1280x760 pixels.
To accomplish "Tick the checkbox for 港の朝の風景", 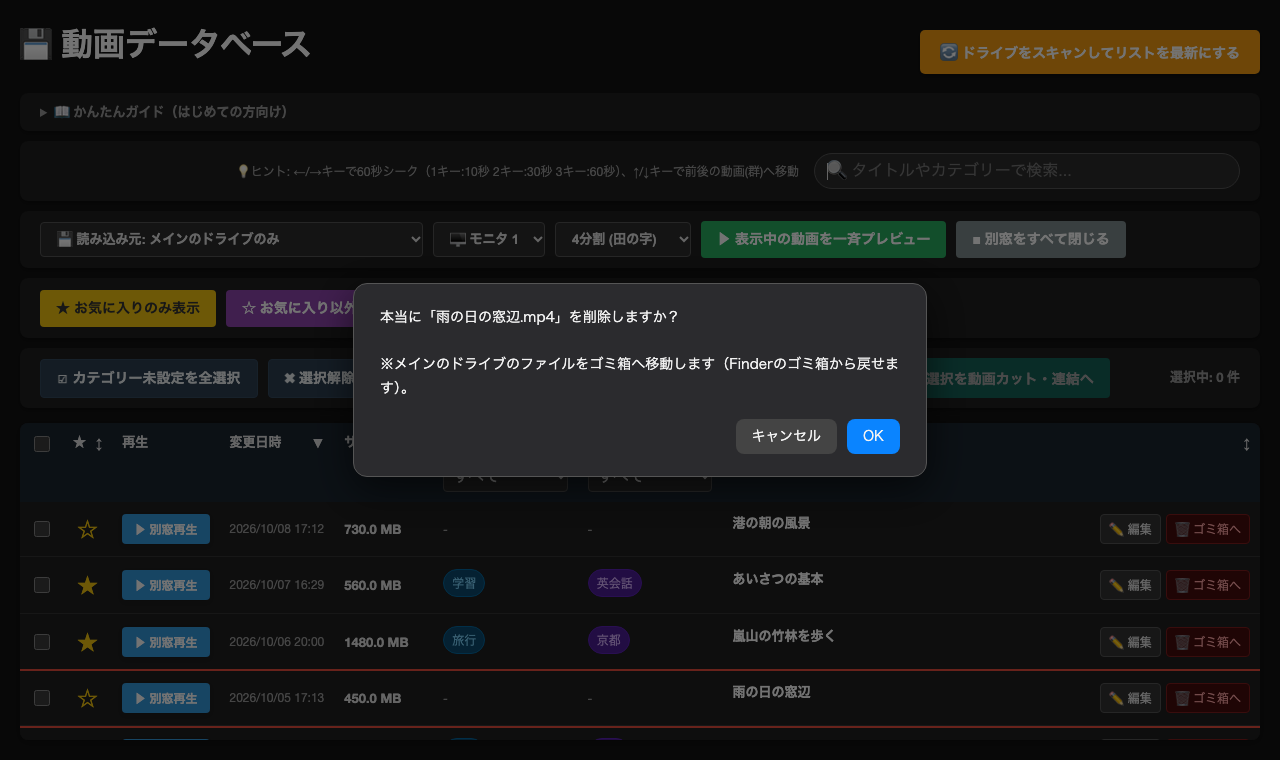I will (42, 529).
